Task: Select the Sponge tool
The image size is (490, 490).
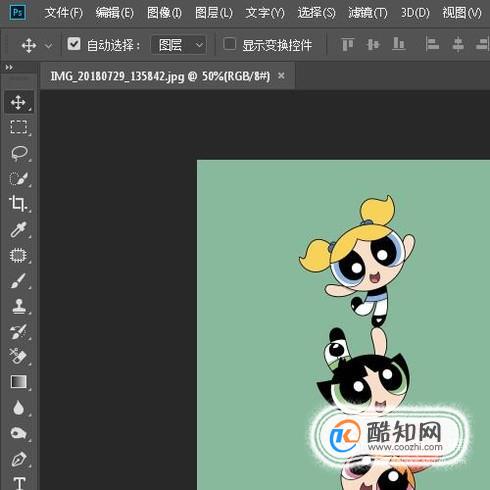Action: coord(18,433)
